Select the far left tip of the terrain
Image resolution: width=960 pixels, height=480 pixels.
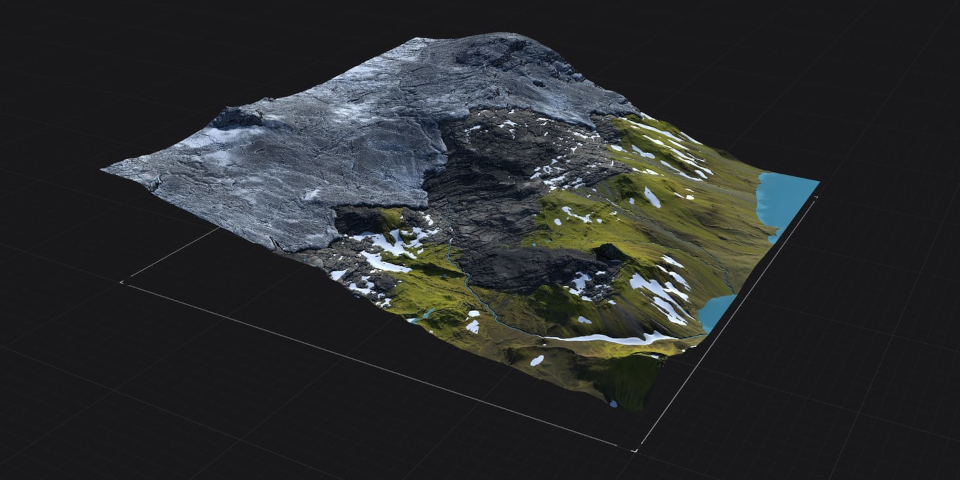[x=107, y=171]
